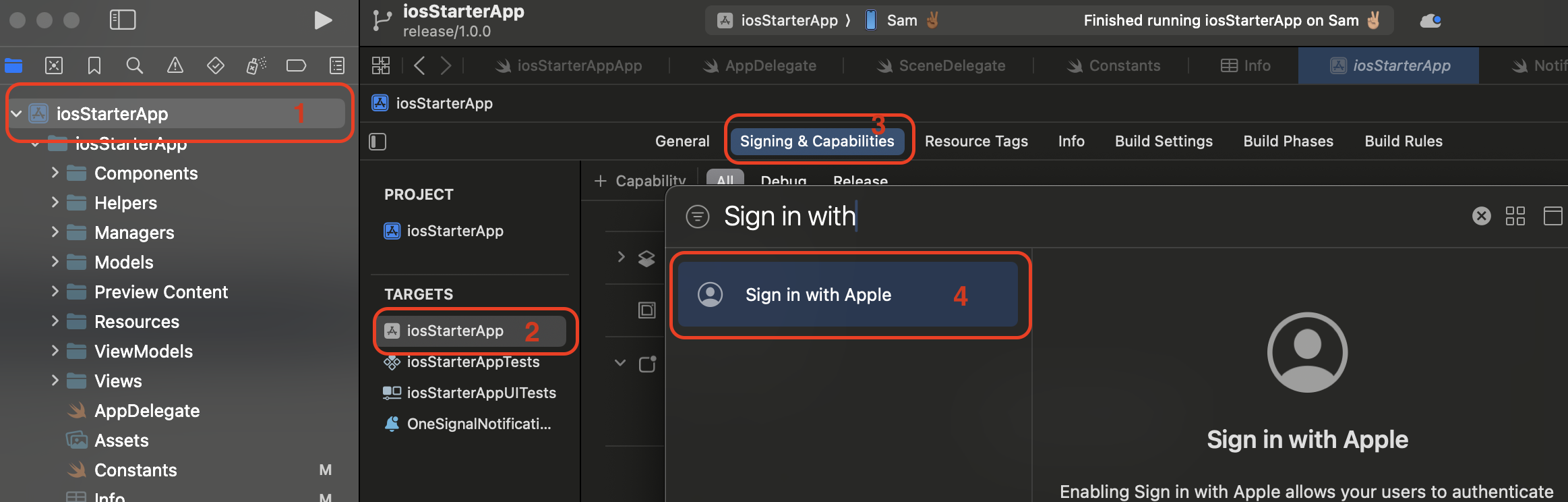Collapse the iosStarterApp project root
1568x502 pixels.
pos(17,113)
